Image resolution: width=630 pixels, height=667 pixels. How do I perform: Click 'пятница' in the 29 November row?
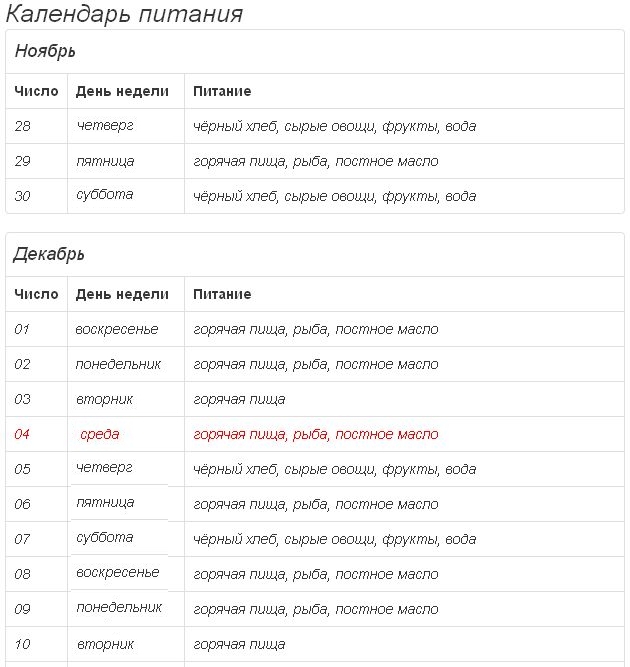pyautogui.click(x=105, y=161)
